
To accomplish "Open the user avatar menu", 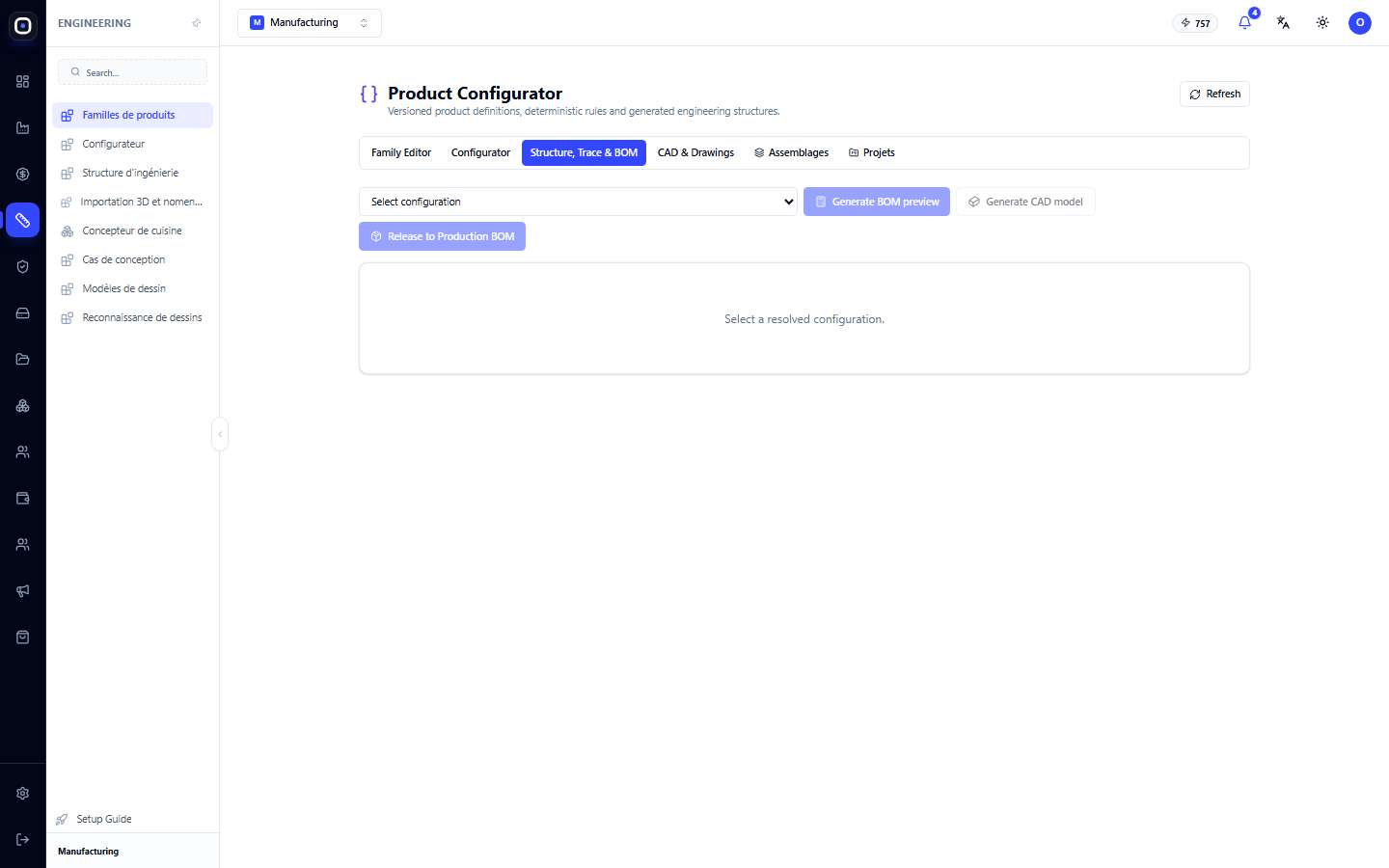I will coord(1360,22).
